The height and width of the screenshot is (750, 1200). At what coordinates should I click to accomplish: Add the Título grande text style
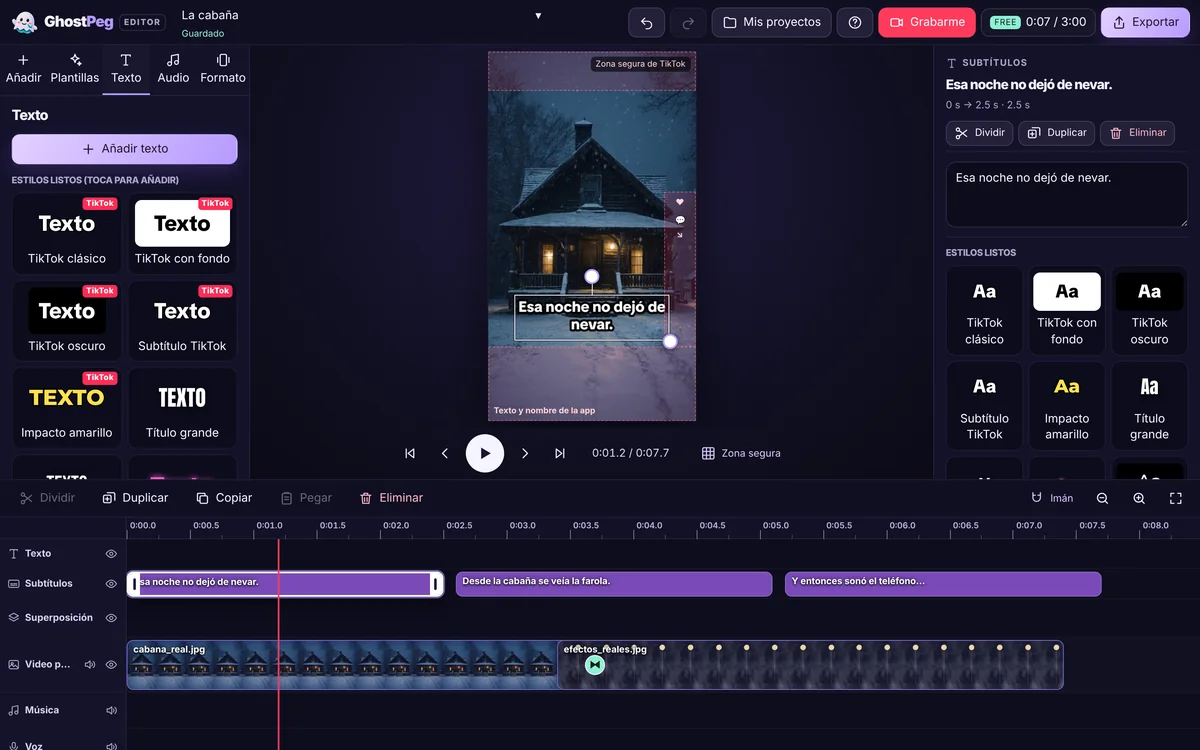(182, 408)
